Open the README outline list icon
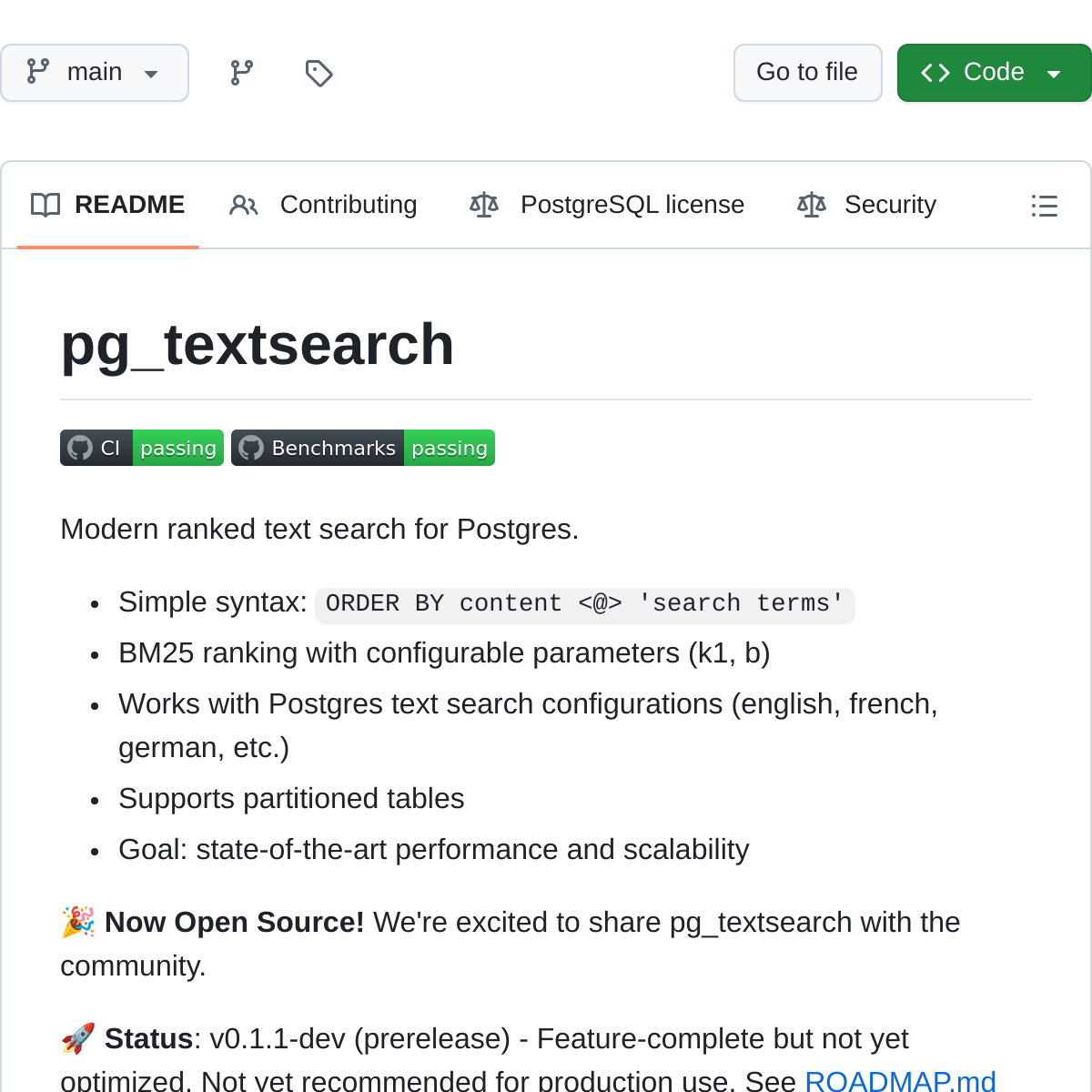 point(1044,206)
